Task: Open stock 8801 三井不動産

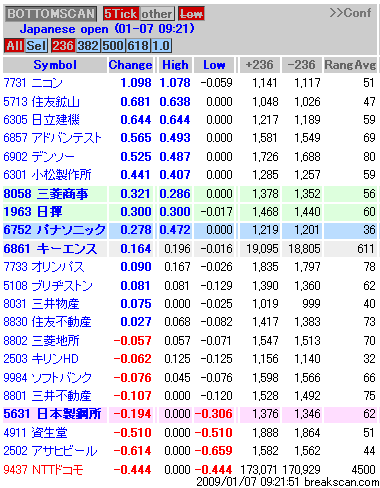Action: tap(47, 396)
